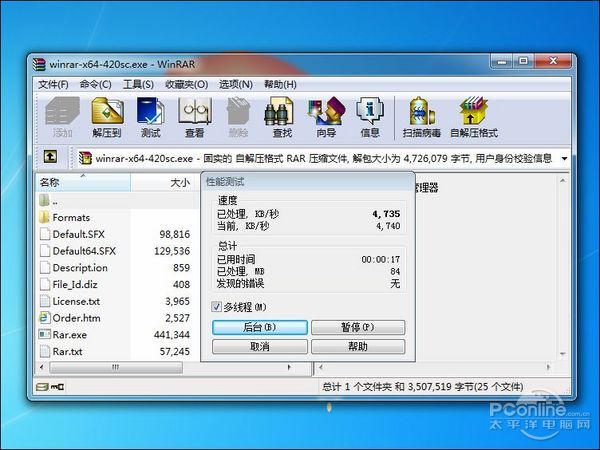Click the 删除 (Delete) toolbar icon
Viewport: 600px width, 450px height.
(x=238, y=117)
